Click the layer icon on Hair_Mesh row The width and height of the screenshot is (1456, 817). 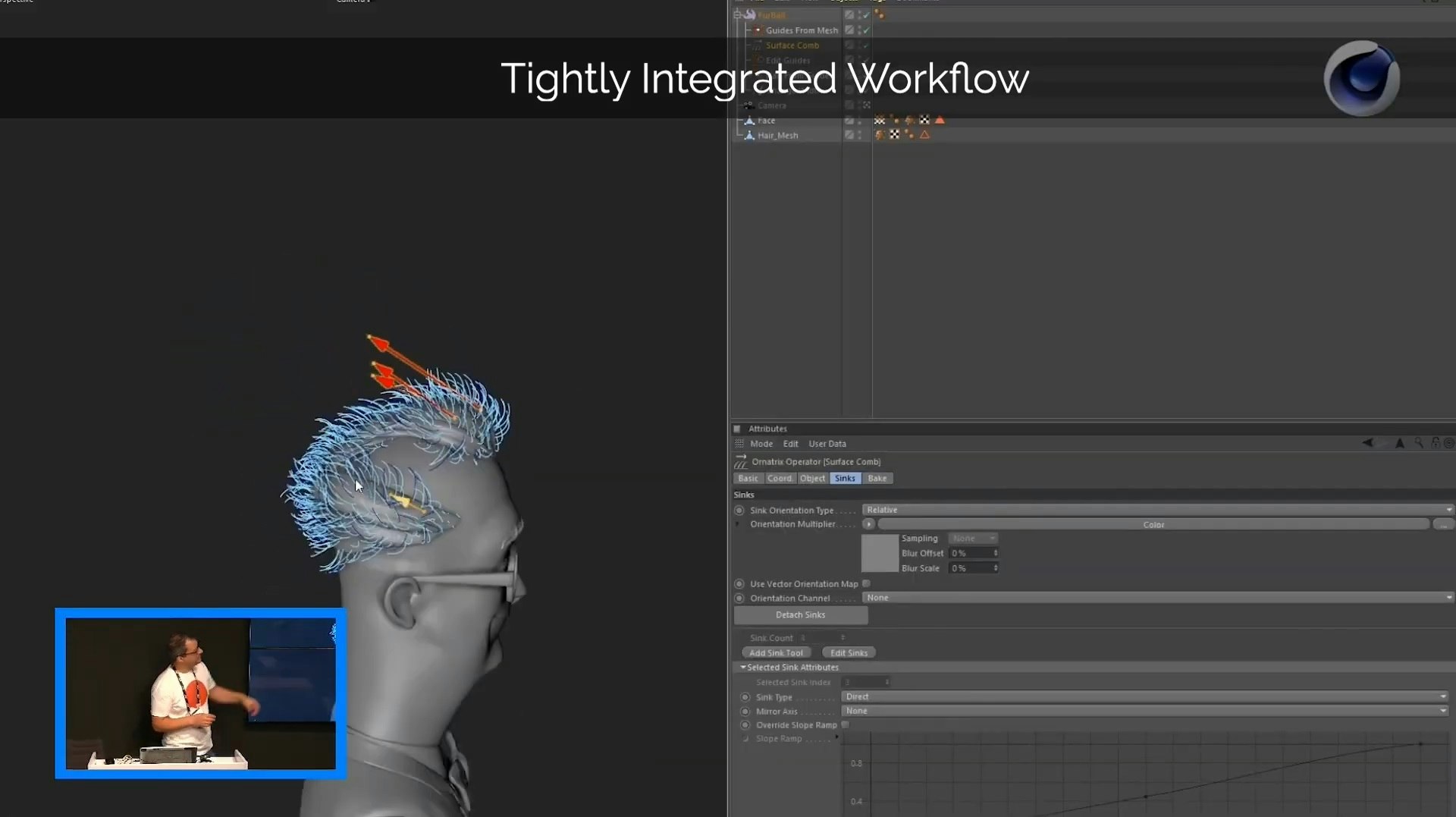[x=849, y=135]
